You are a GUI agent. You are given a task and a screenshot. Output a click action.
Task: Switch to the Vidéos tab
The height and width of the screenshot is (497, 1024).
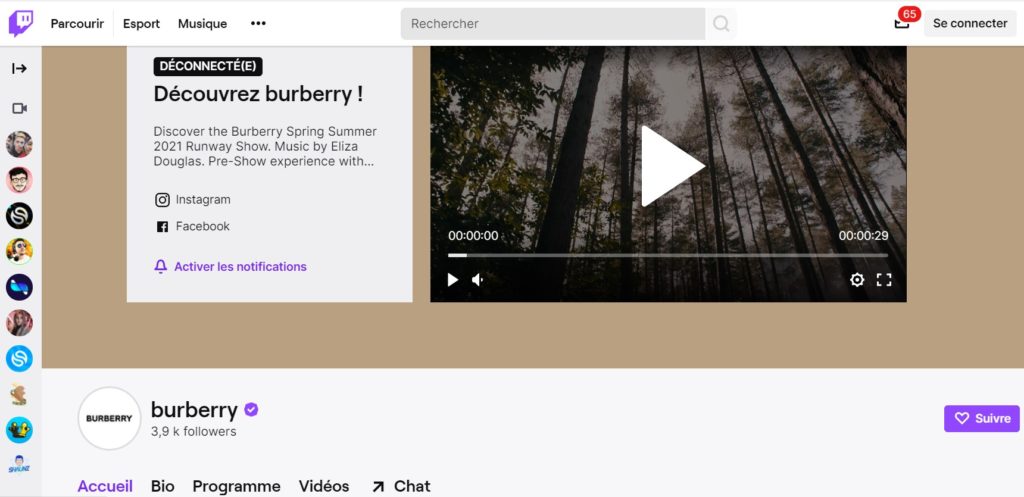(324, 486)
